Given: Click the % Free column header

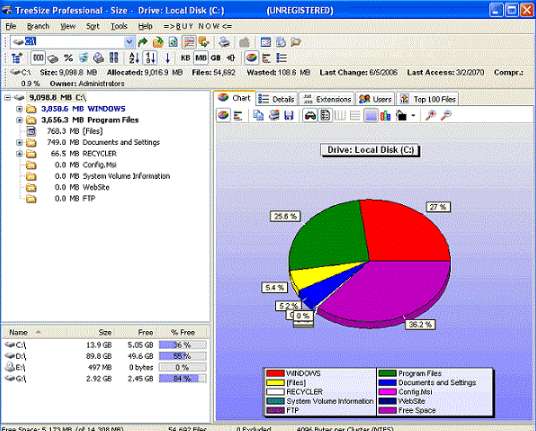Looking at the screenshot, I should (x=183, y=332).
